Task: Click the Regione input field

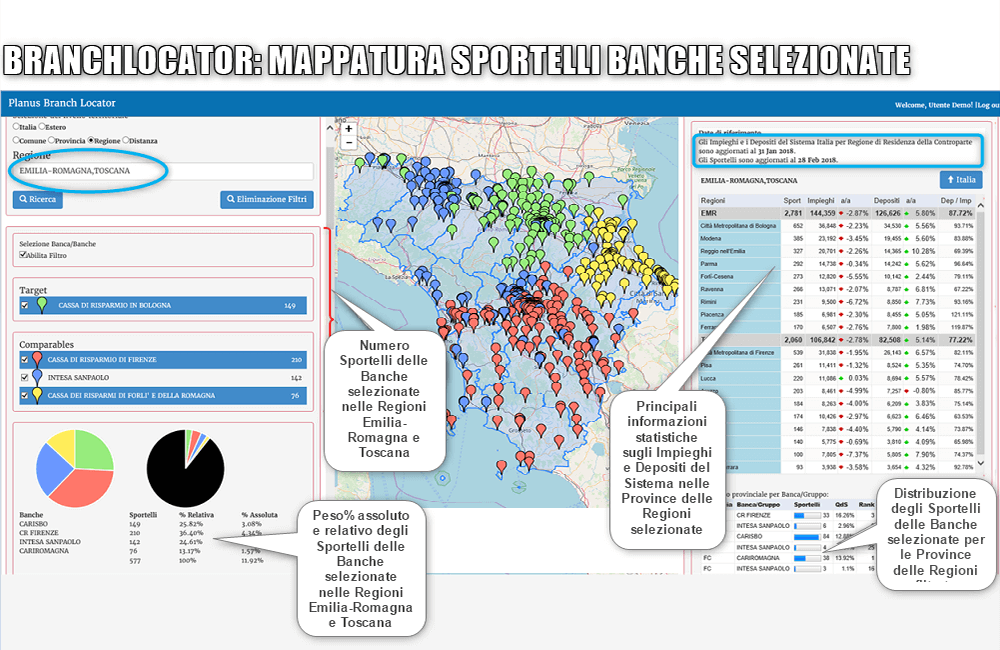Action: [x=163, y=171]
